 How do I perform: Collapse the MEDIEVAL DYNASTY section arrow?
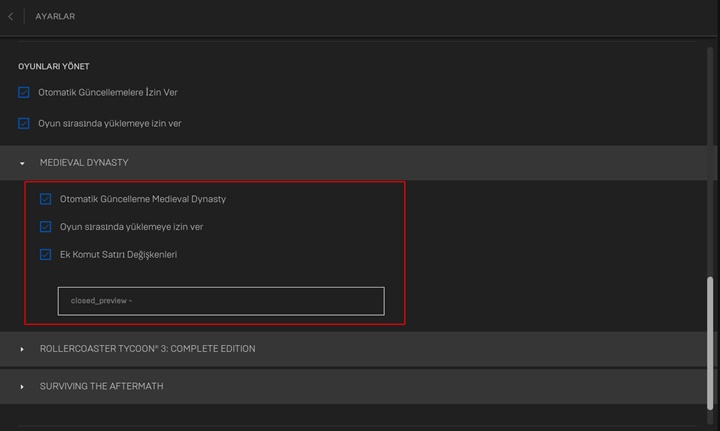tap(22, 163)
